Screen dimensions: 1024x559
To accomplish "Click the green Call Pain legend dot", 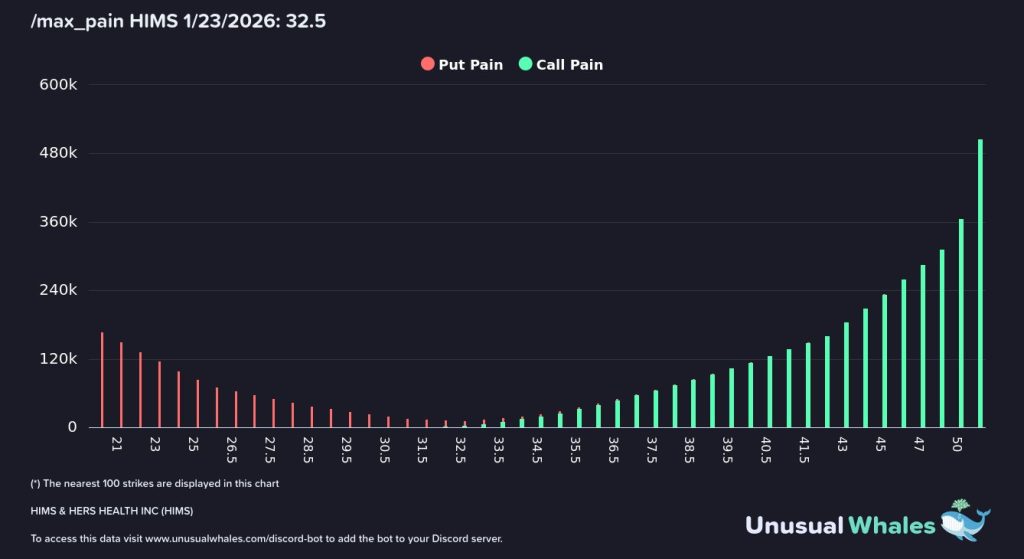I will [525, 64].
